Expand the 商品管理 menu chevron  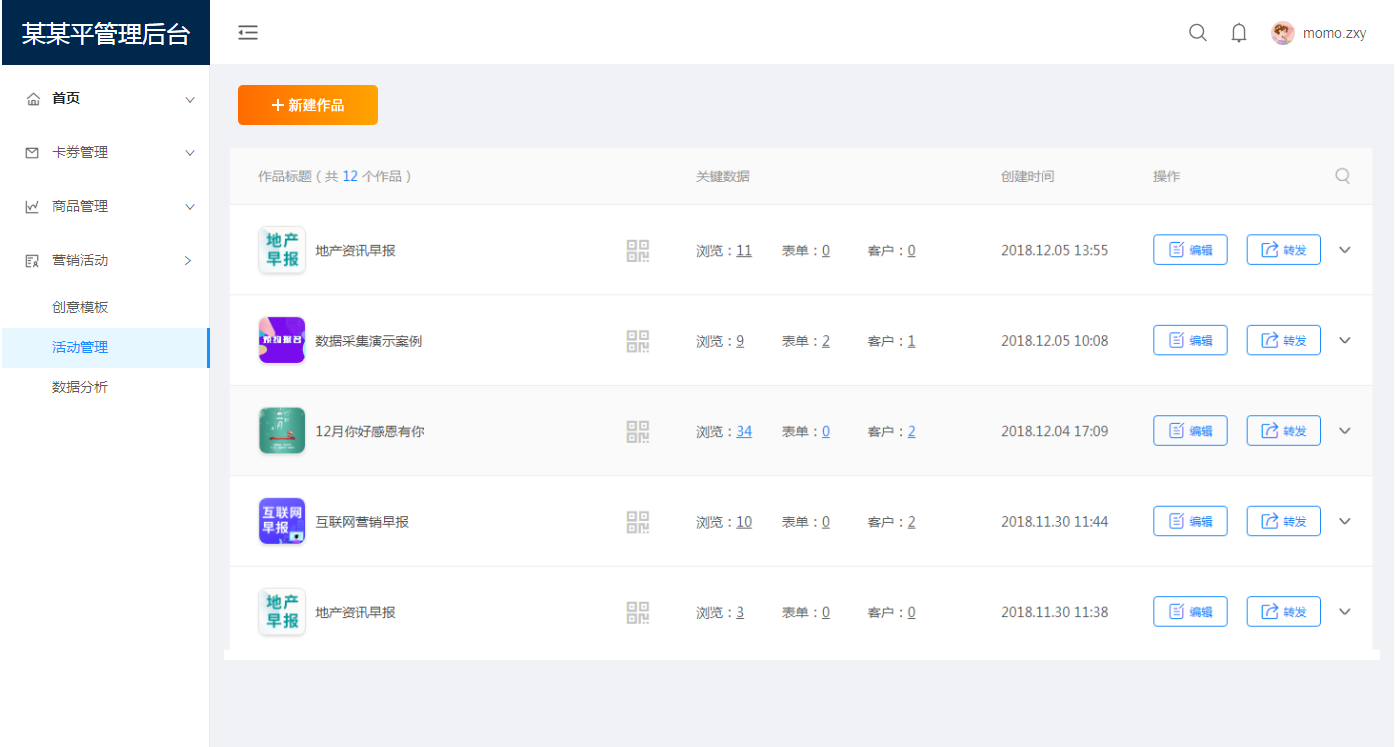[190, 207]
